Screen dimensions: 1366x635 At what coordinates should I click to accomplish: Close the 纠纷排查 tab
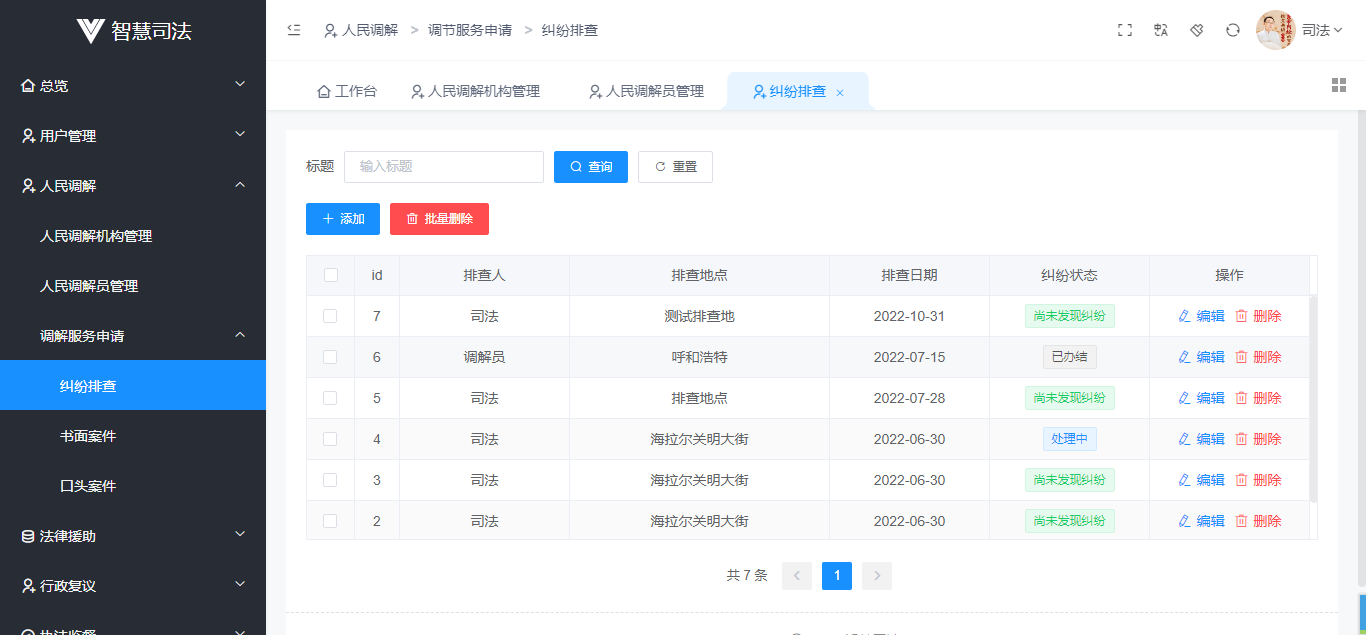[x=840, y=93]
